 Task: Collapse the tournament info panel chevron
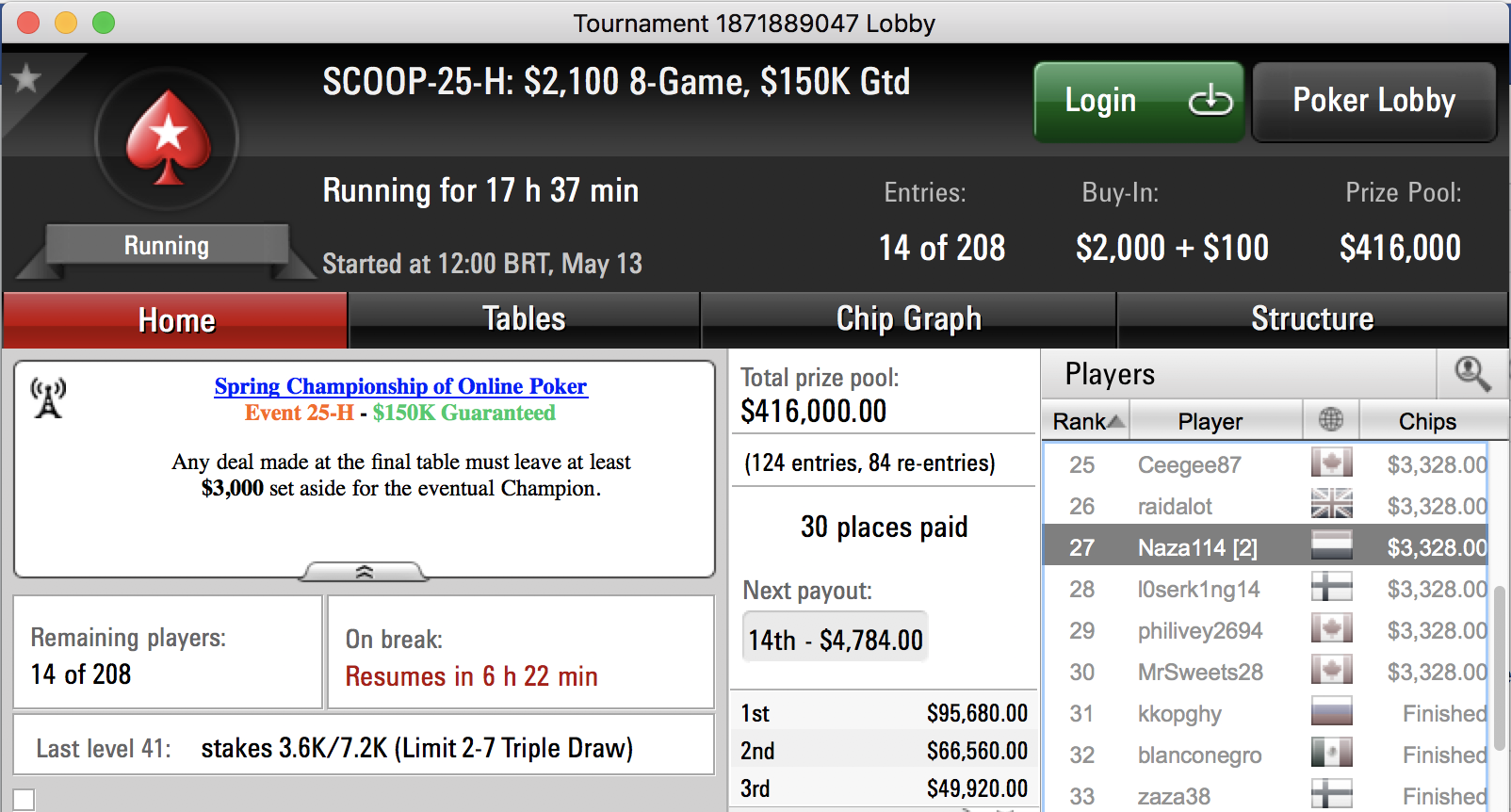(x=364, y=572)
